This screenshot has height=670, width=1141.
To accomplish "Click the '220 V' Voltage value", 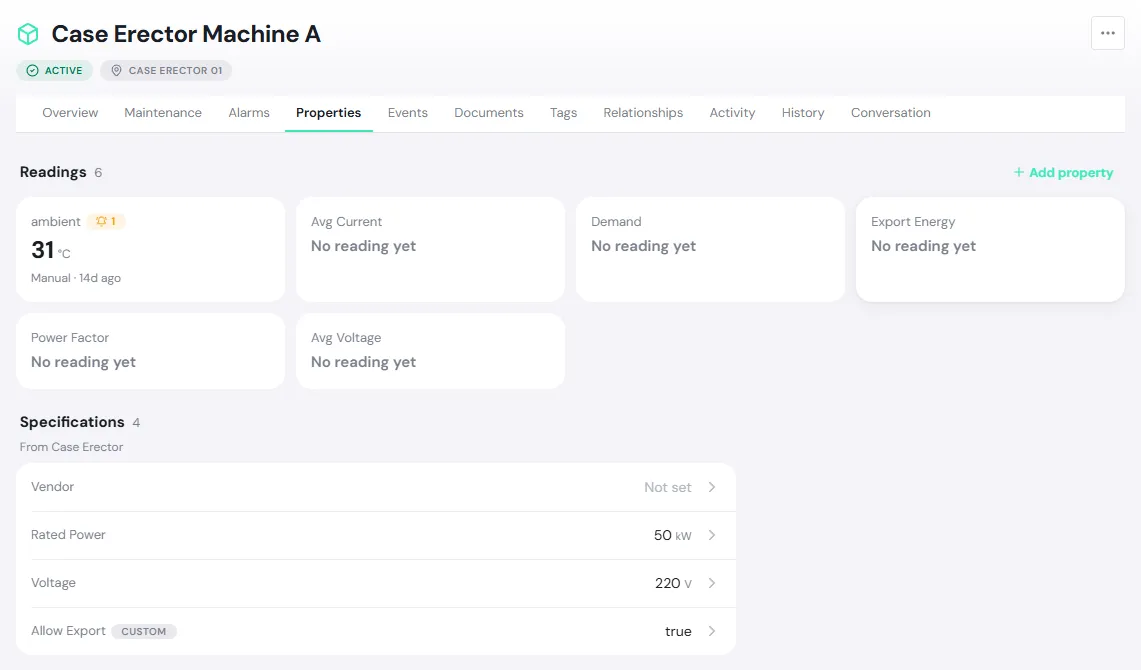I will pyautogui.click(x=673, y=583).
